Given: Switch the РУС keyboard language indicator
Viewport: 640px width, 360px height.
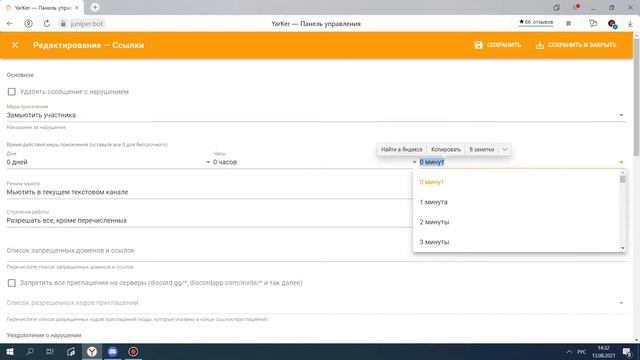Looking at the screenshot, I should (x=582, y=352).
